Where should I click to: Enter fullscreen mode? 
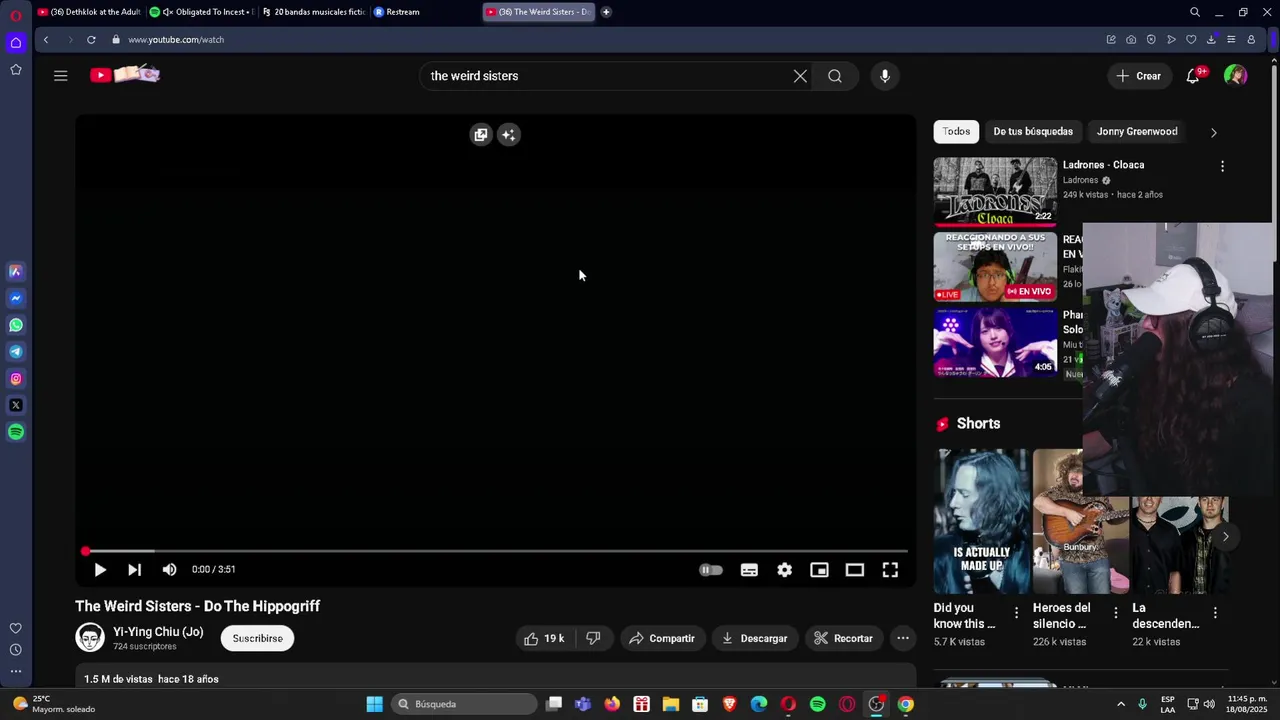[890, 570]
